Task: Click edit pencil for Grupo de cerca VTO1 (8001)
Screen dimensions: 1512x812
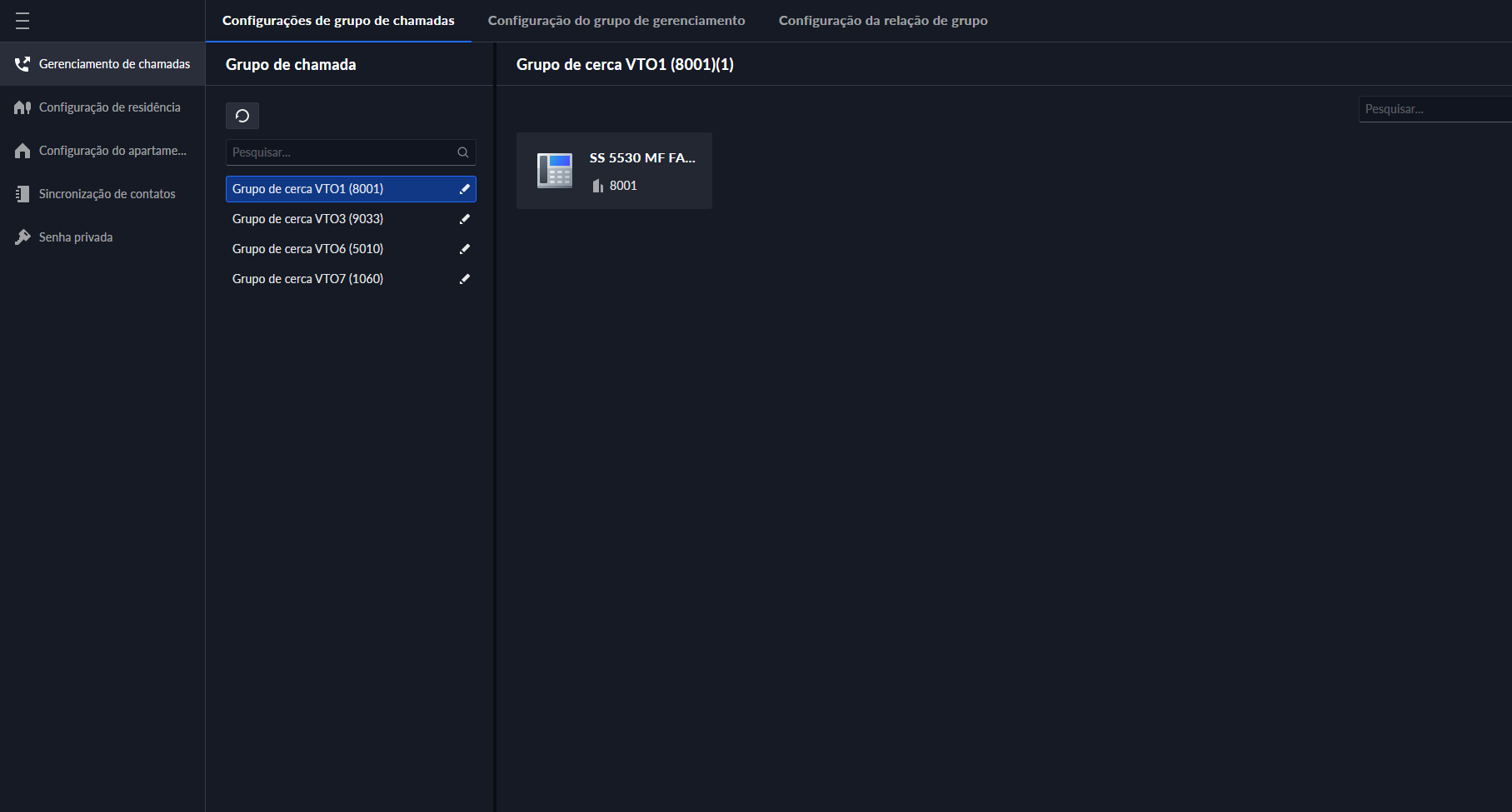Action: point(465,189)
